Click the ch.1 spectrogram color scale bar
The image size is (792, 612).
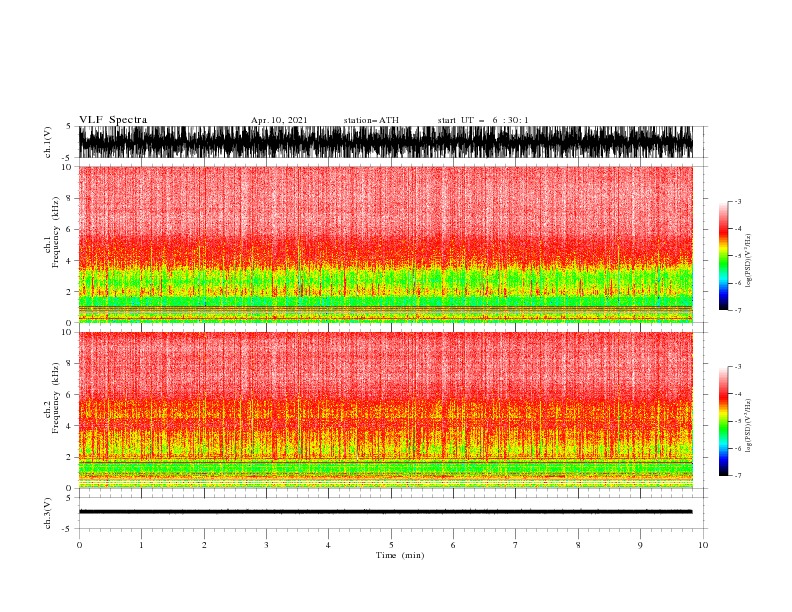point(723,256)
